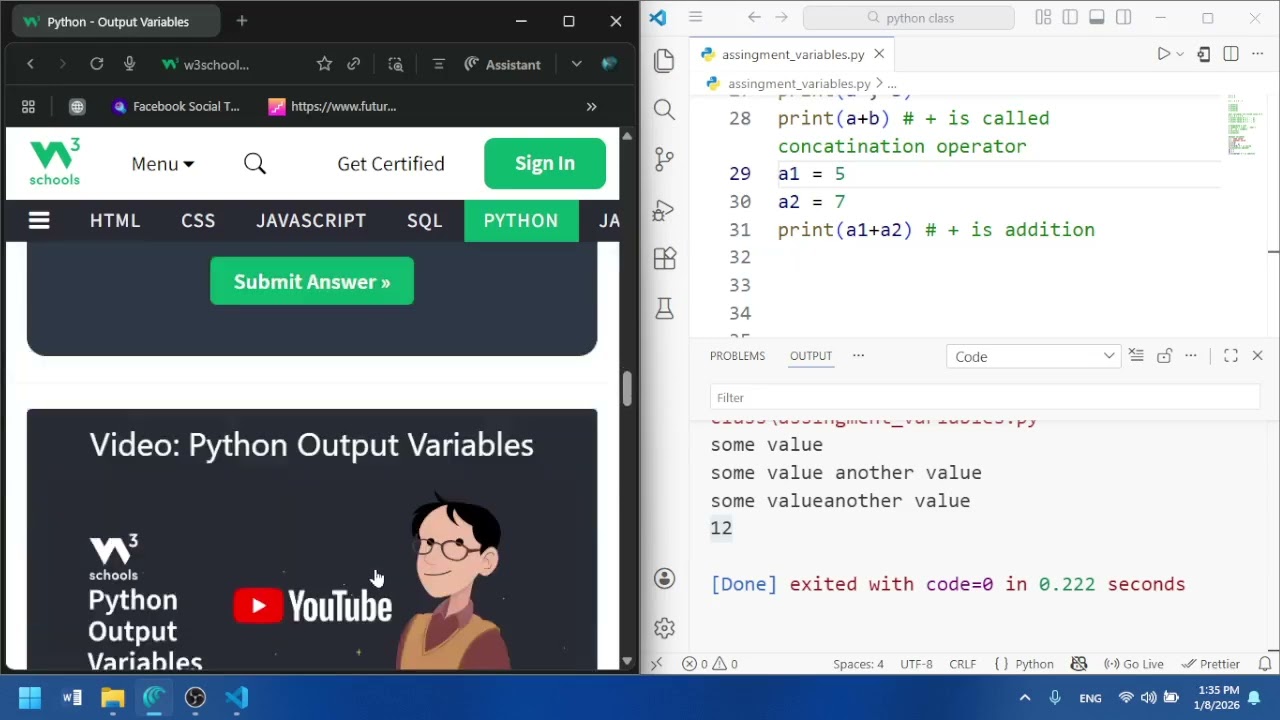Image resolution: width=1280 pixels, height=720 pixels.
Task: Bookmark page with star icon
Action: [x=324, y=64]
